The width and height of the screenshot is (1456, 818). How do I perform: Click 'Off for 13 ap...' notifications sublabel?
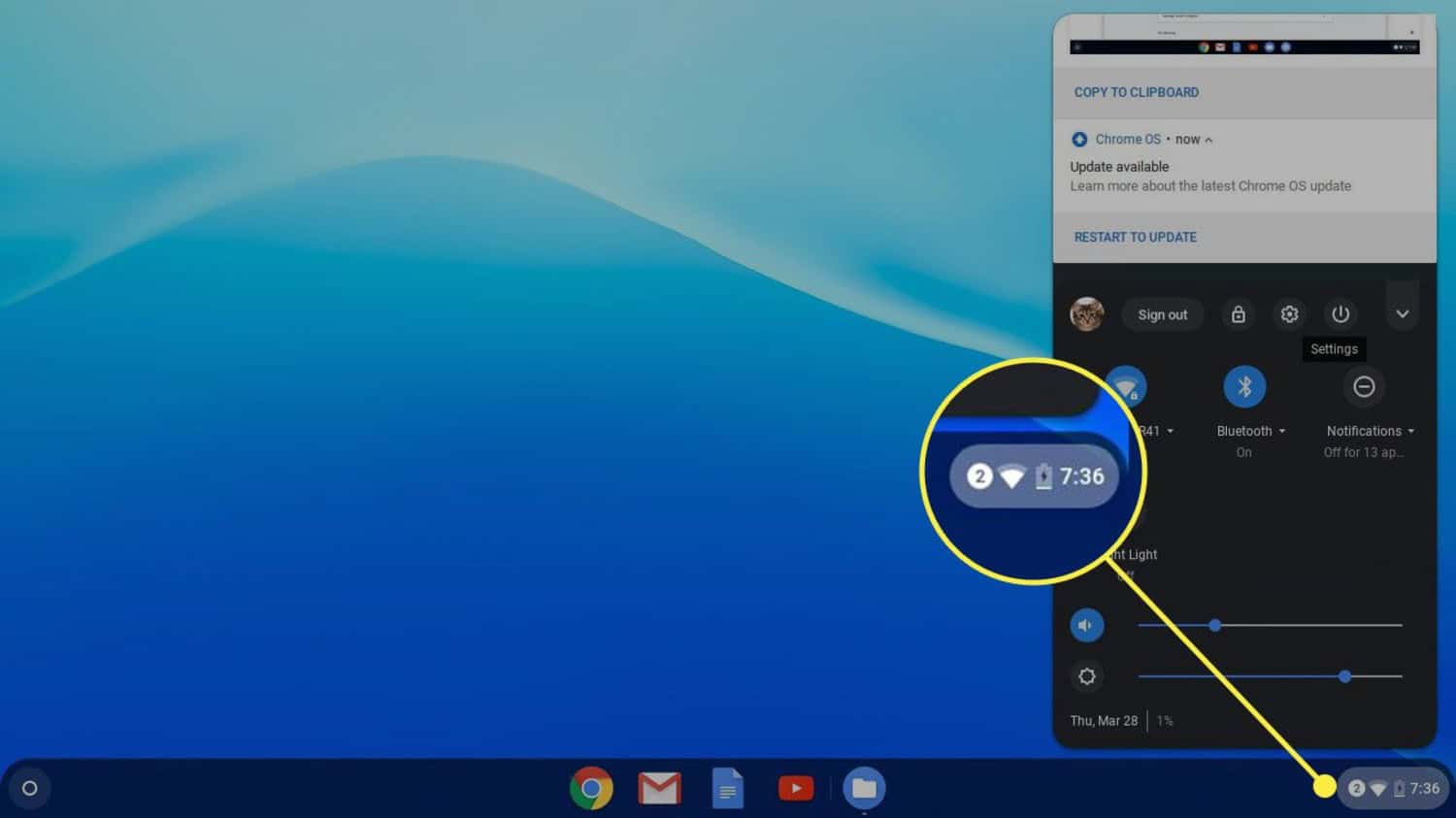tap(1364, 452)
